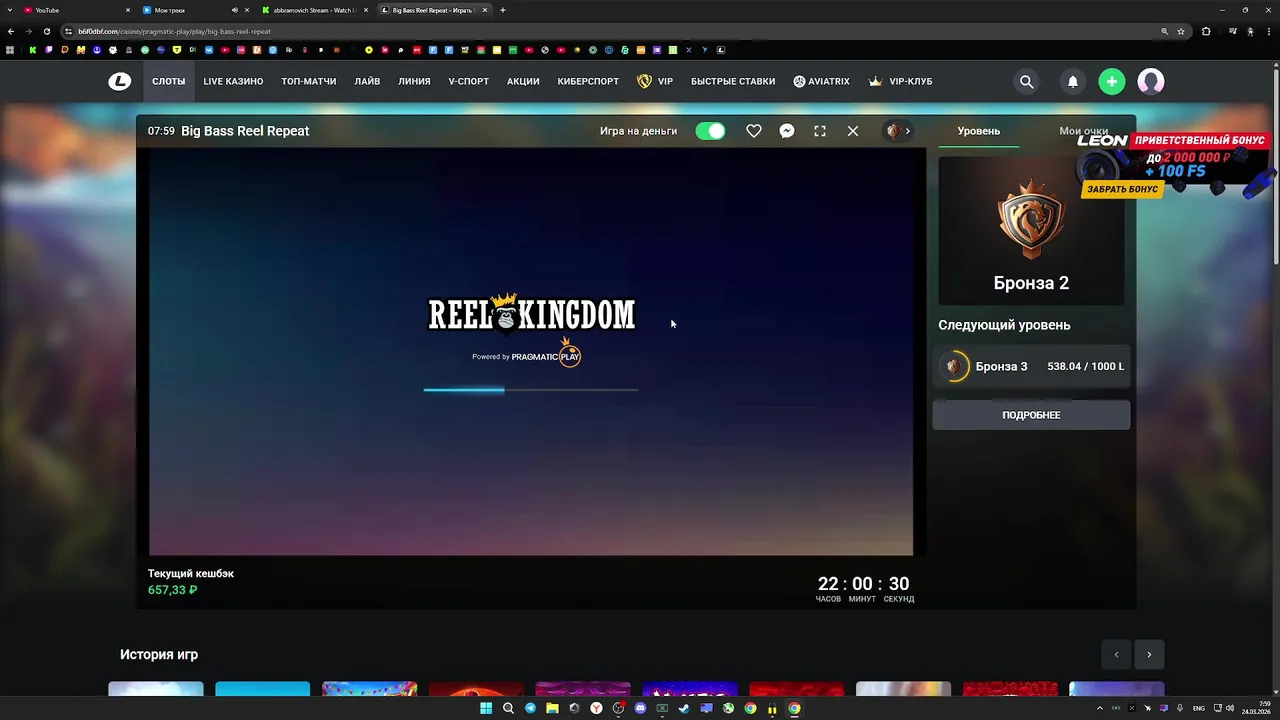This screenshot has height=720, width=1280.
Task: Toggle the 'Игра на деньги' switch
Action: (x=710, y=131)
